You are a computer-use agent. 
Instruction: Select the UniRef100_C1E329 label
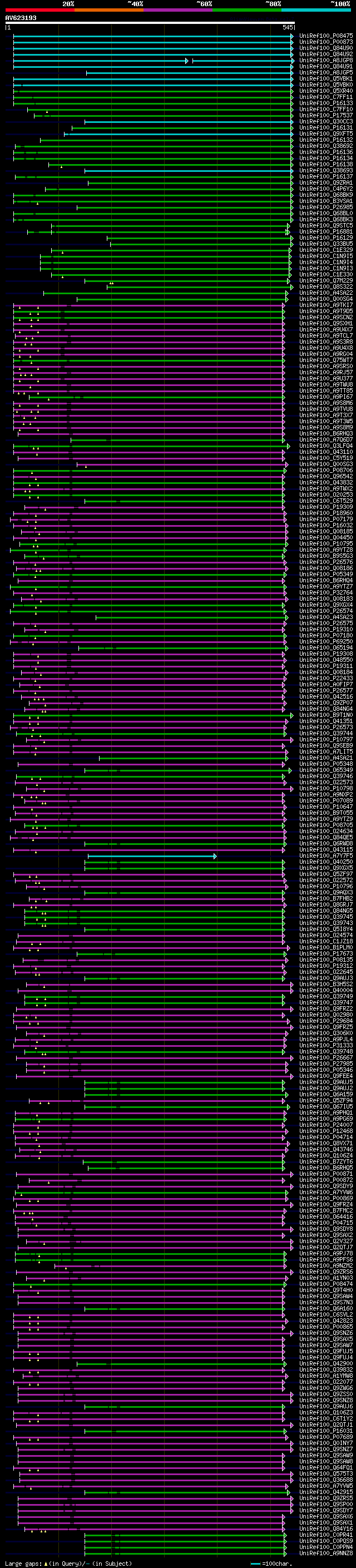coord(325,250)
